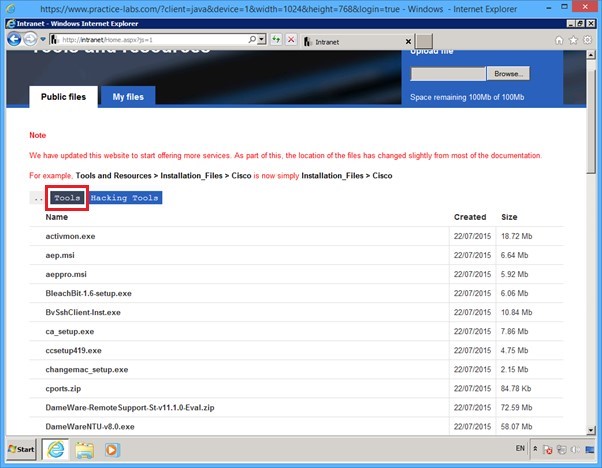Download aeppro.msi file
The width and height of the screenshot is (602, 468).
pyautogui.click(x=66, y=274)
